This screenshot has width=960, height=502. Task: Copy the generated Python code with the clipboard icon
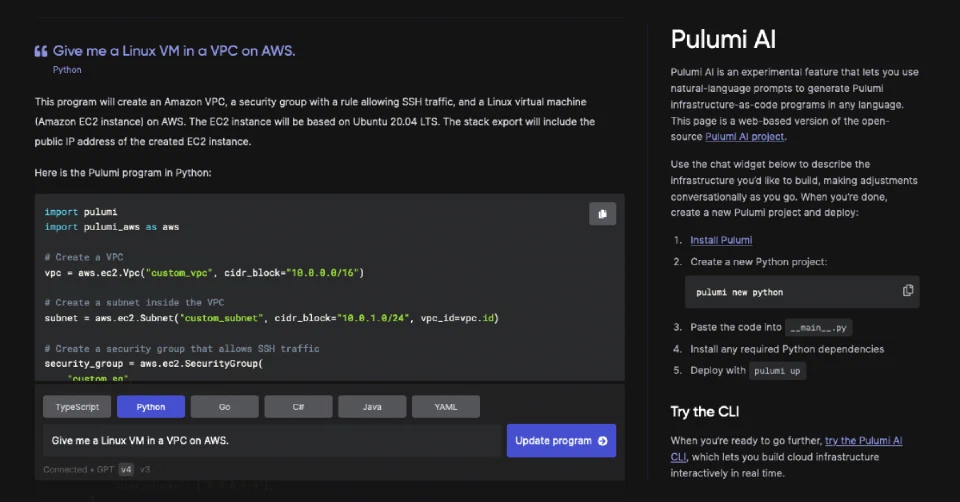pos(602,214)
